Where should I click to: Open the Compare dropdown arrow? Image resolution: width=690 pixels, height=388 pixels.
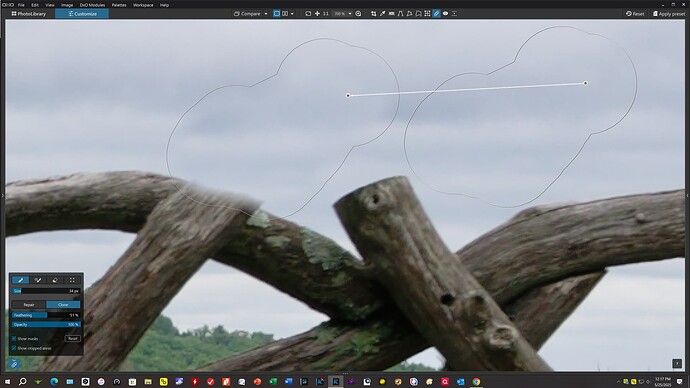pos(266,14)
